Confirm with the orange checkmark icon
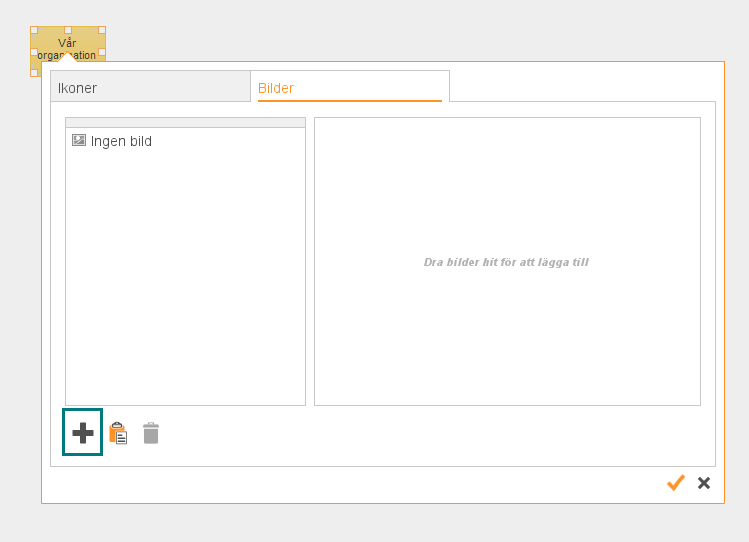749x542 pixels. [x=676, y=483]
